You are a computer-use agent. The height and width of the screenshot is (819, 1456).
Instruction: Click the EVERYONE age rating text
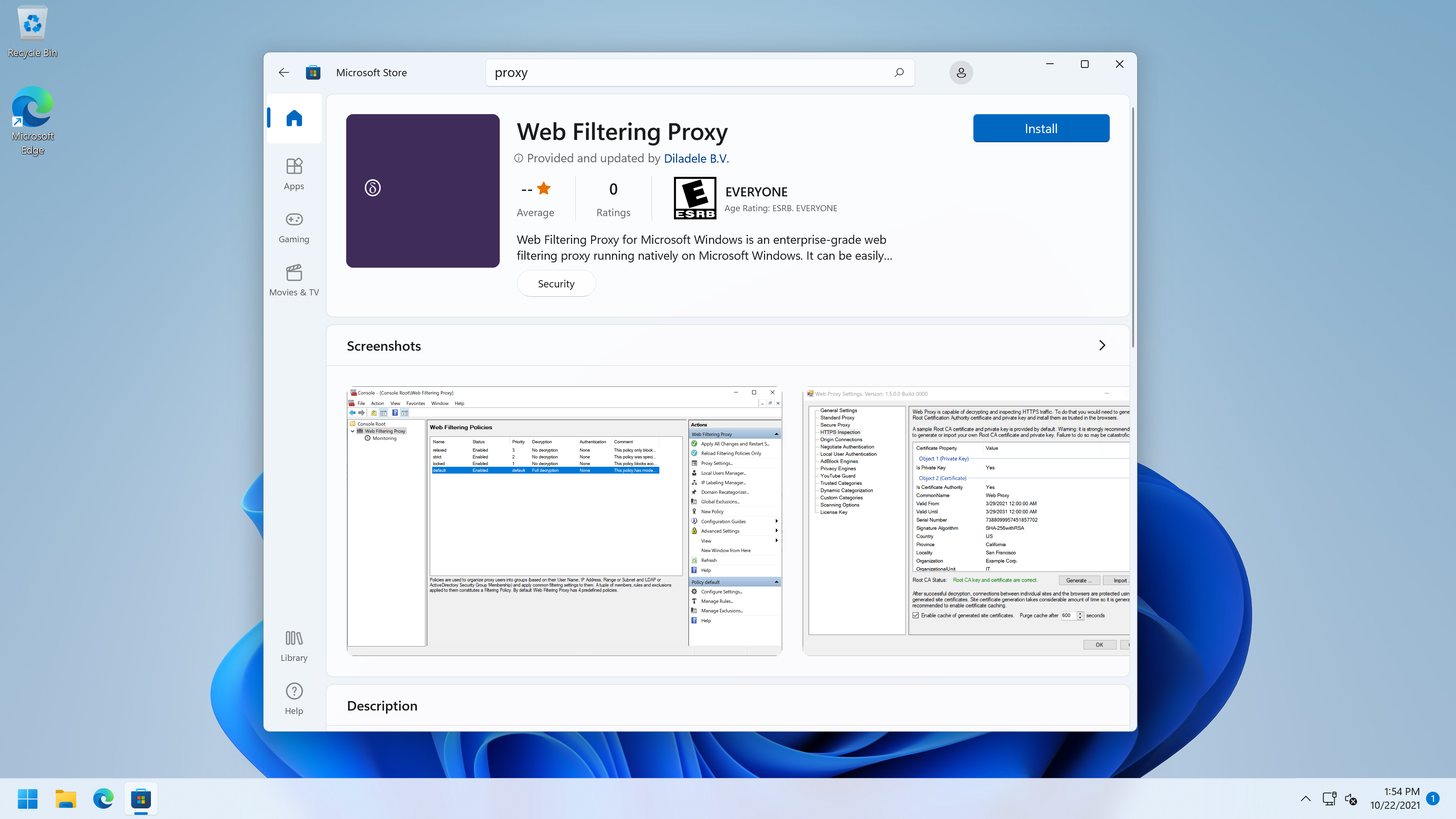click(x=756, y=191)
